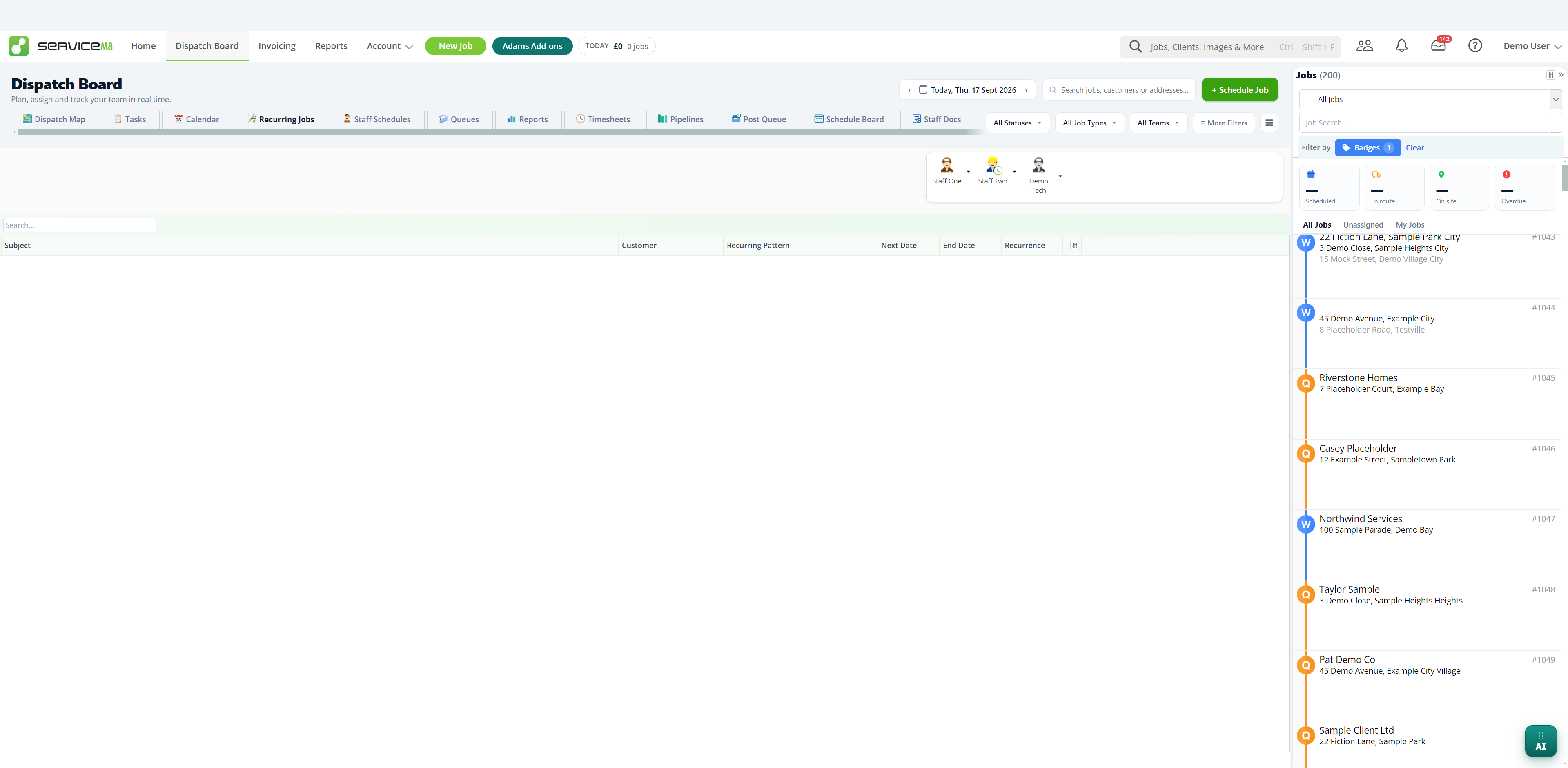This screenshot has height=768, width=1568.
Task: Focus the recurring jobs Search field
Action: 80,225
